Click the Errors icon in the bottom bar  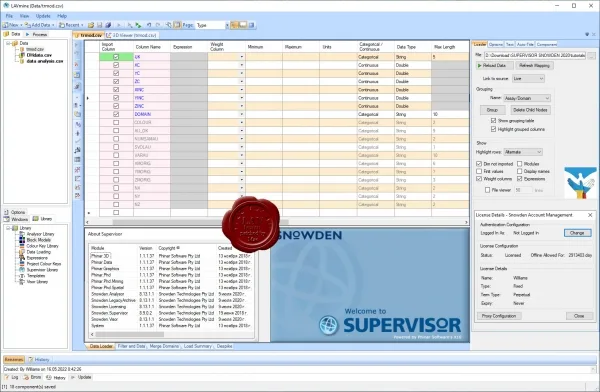click(26, 377)
